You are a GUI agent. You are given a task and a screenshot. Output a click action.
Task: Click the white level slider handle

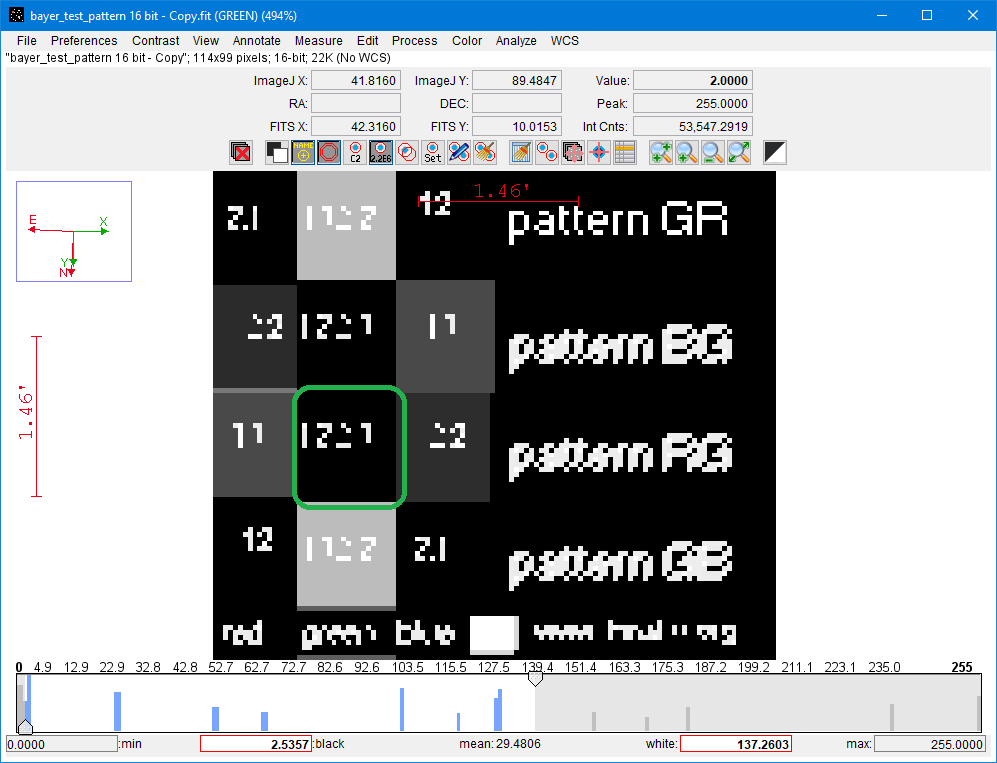[x=535, y=679]
